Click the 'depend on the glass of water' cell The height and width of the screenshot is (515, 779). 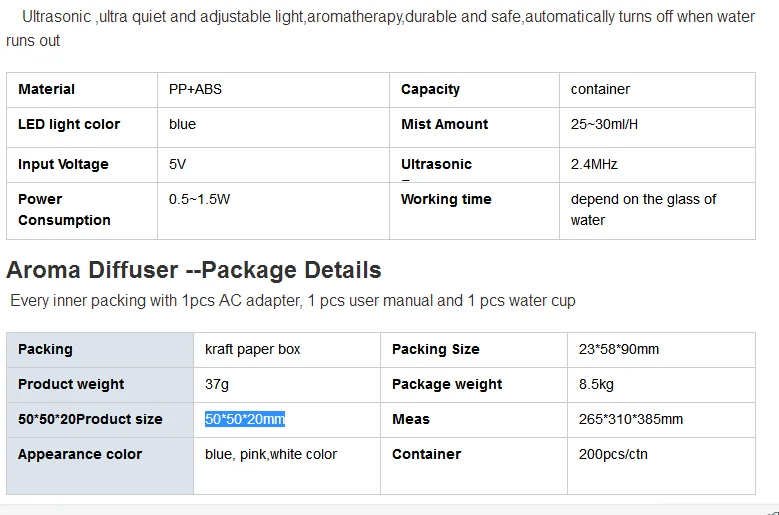(x=657, y=211)
